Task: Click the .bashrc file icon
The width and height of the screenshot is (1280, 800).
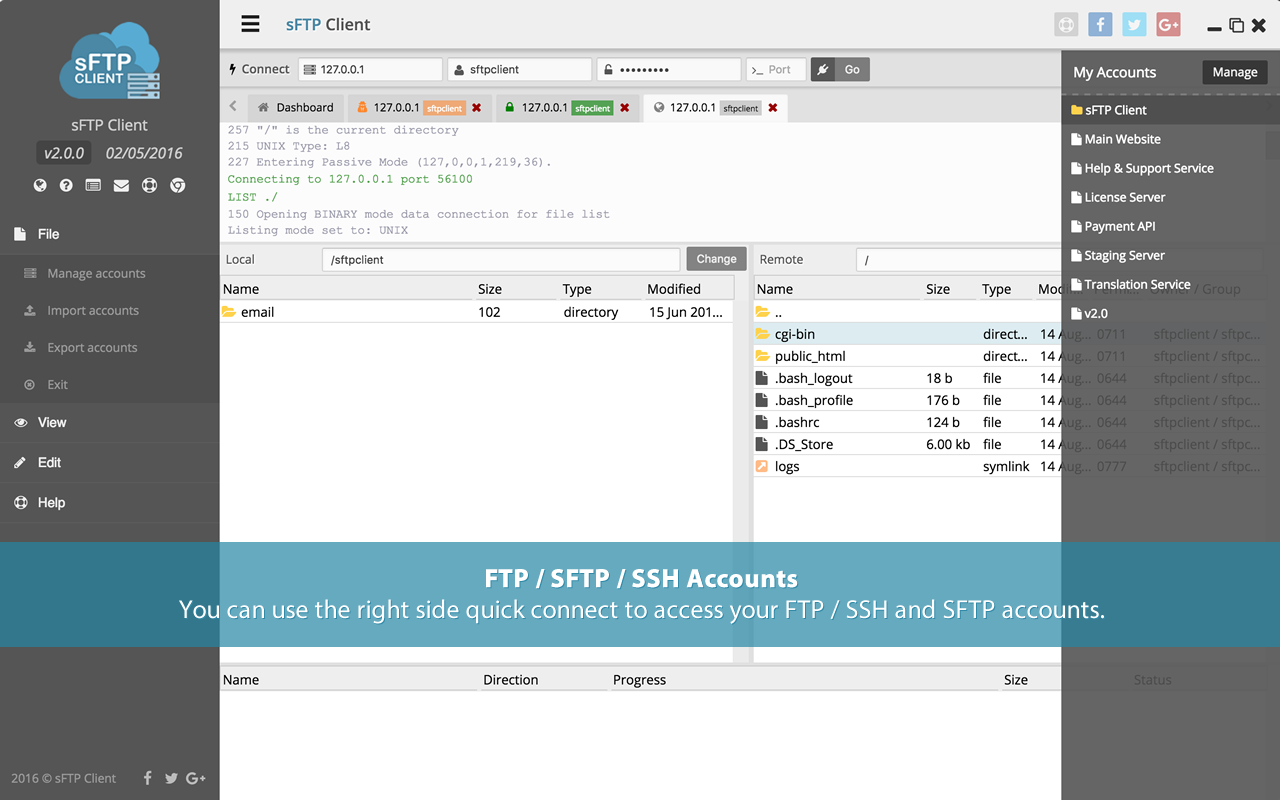Action: pyautogui.click(x=762, y=422)
